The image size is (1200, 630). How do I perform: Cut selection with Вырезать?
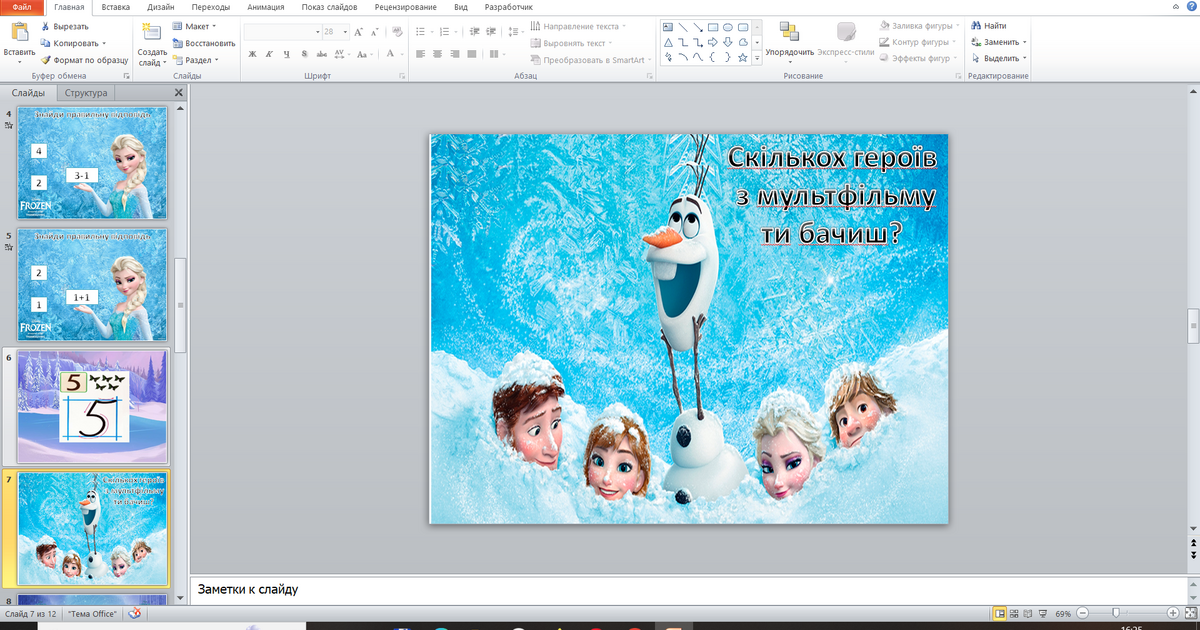(65, 26)
